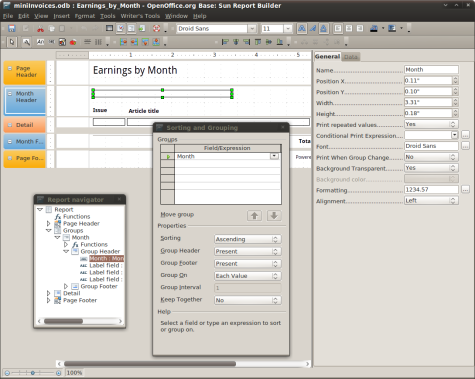The height and width of the screenshot is (379, 475).
Task: Collapse the Groups node in Report navigator
Action: 48,231
